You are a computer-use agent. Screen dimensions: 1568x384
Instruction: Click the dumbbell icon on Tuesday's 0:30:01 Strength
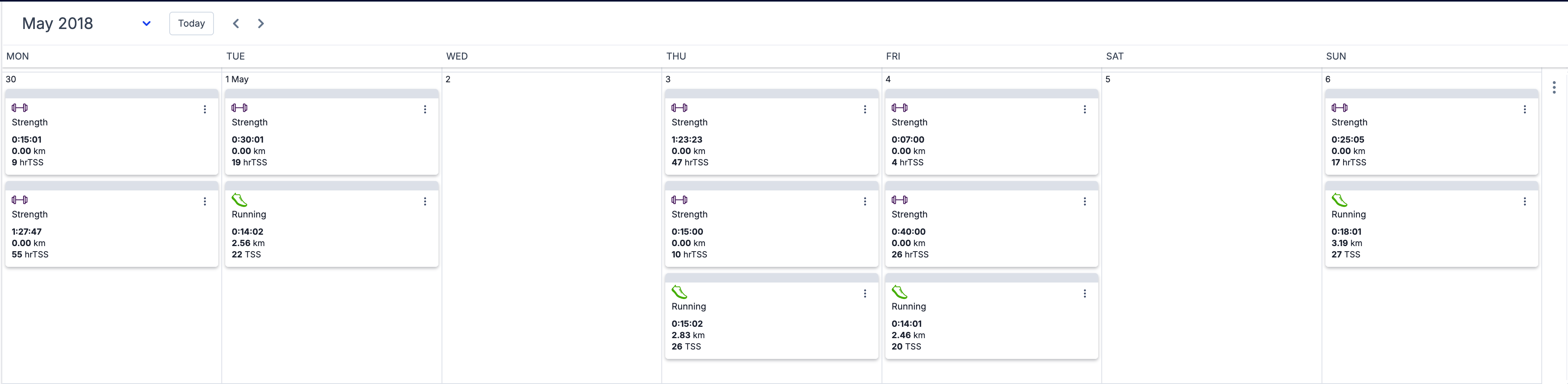pos(239,108)
